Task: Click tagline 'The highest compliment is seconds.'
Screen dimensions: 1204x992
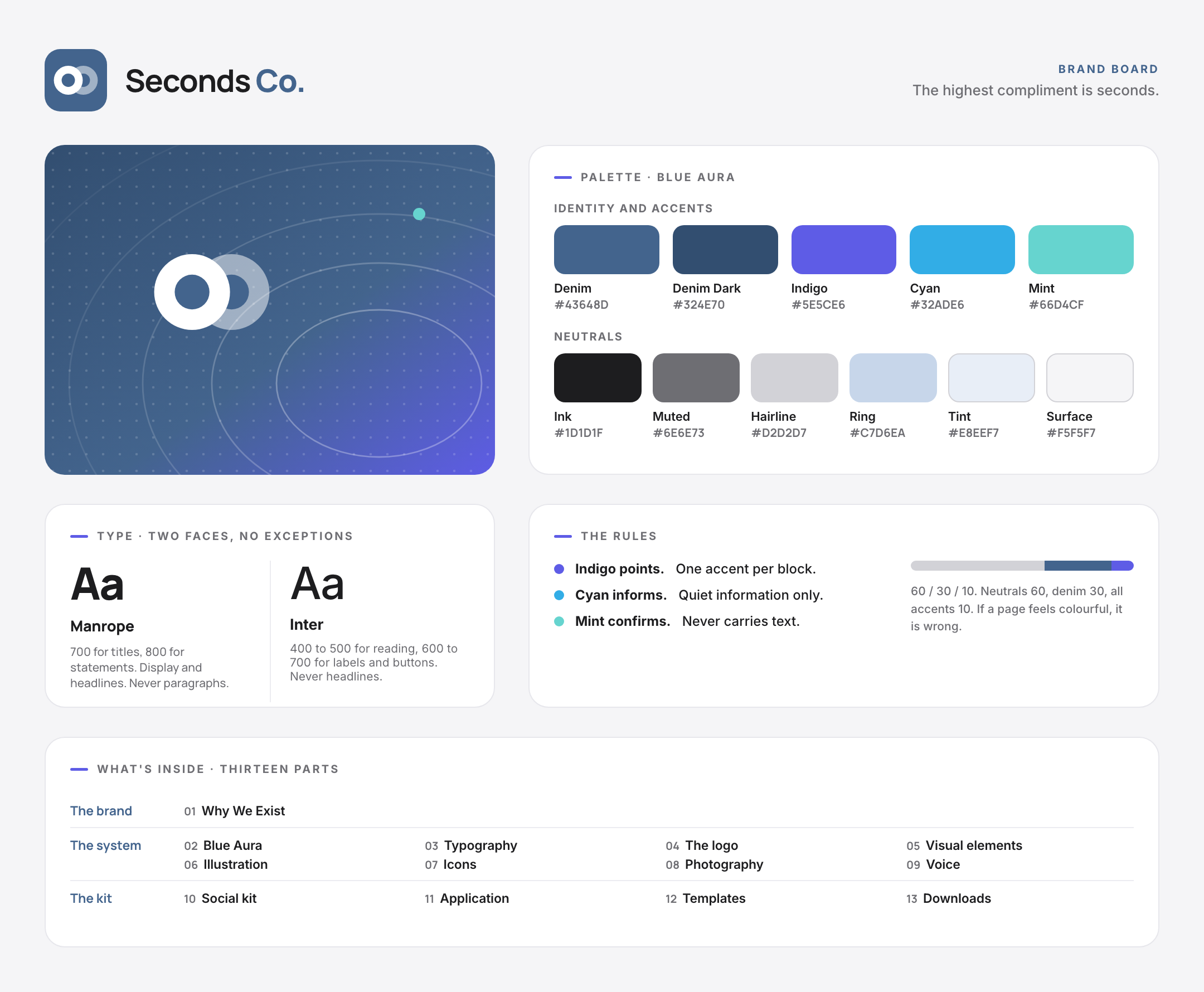Action: click(x=1036, y=90)
